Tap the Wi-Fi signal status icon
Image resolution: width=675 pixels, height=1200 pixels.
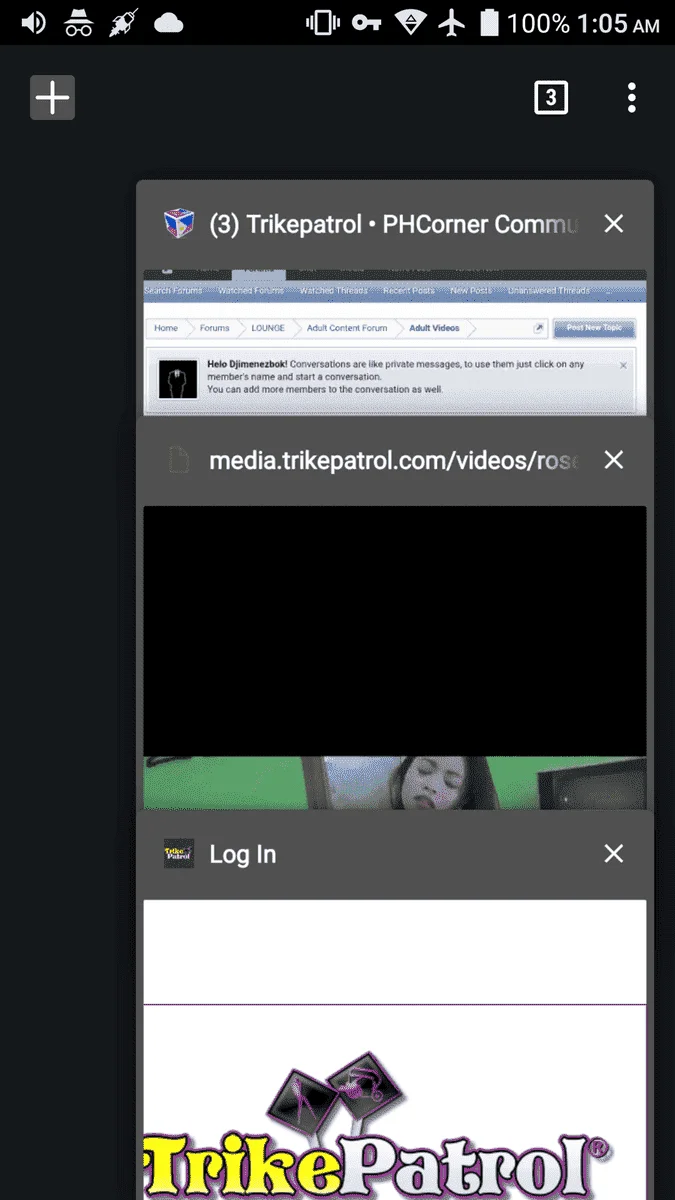click(409, 22)
